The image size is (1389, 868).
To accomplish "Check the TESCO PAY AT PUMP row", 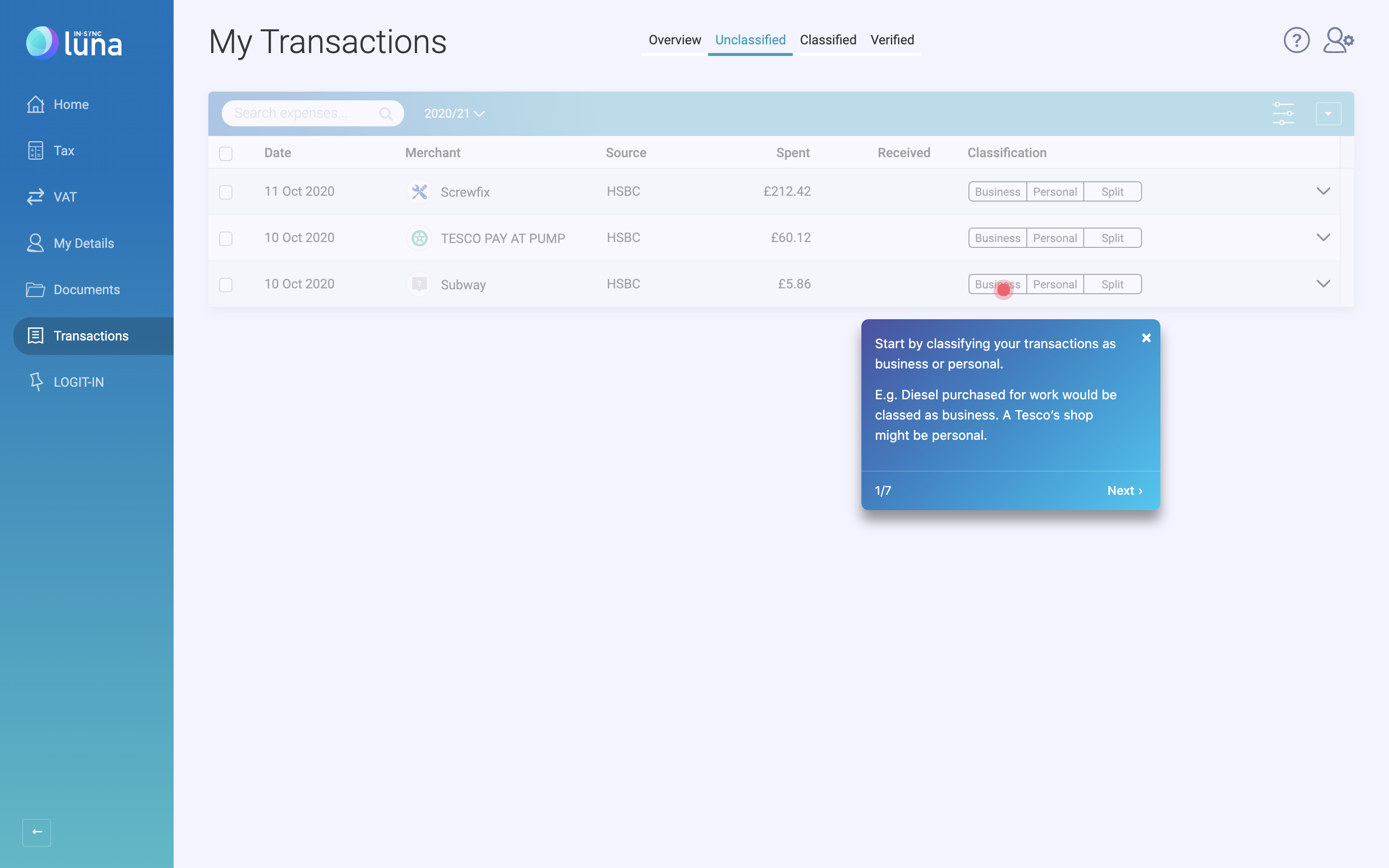I will click(x=226, y=238).
